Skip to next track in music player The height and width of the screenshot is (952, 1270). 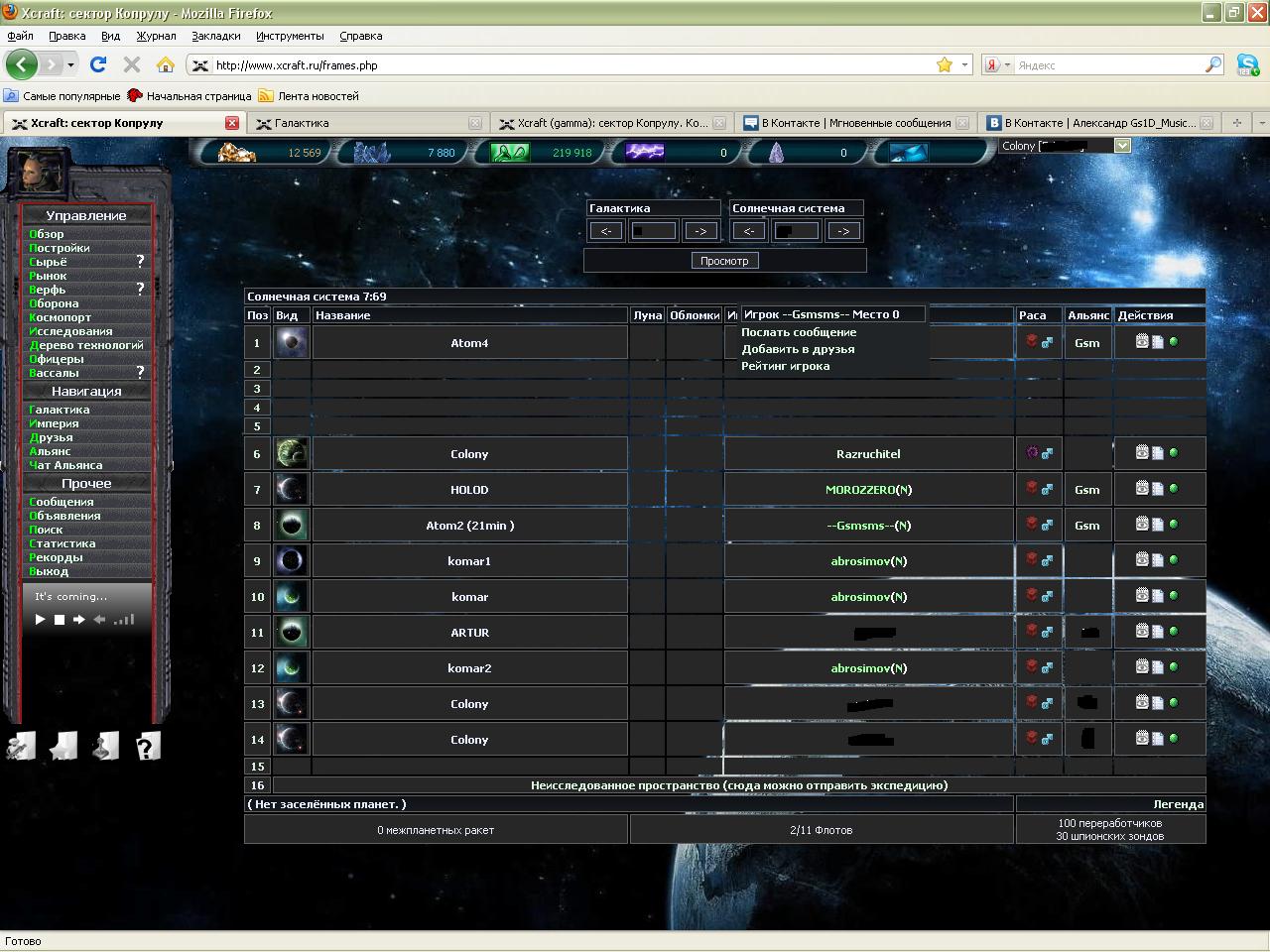pos(79,620)
